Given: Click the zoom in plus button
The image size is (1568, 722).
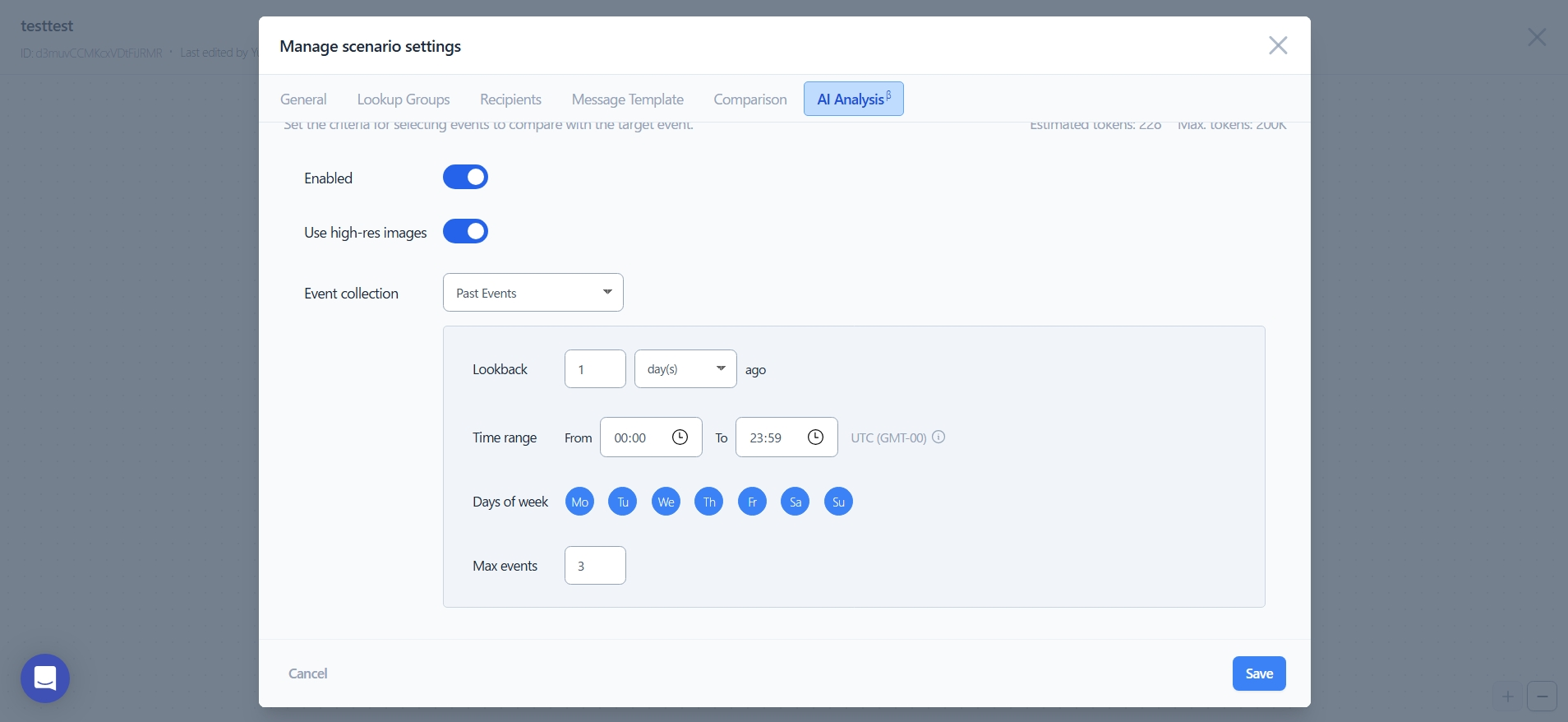Looking at the screenshot, I should click(x=1507, y=697).
